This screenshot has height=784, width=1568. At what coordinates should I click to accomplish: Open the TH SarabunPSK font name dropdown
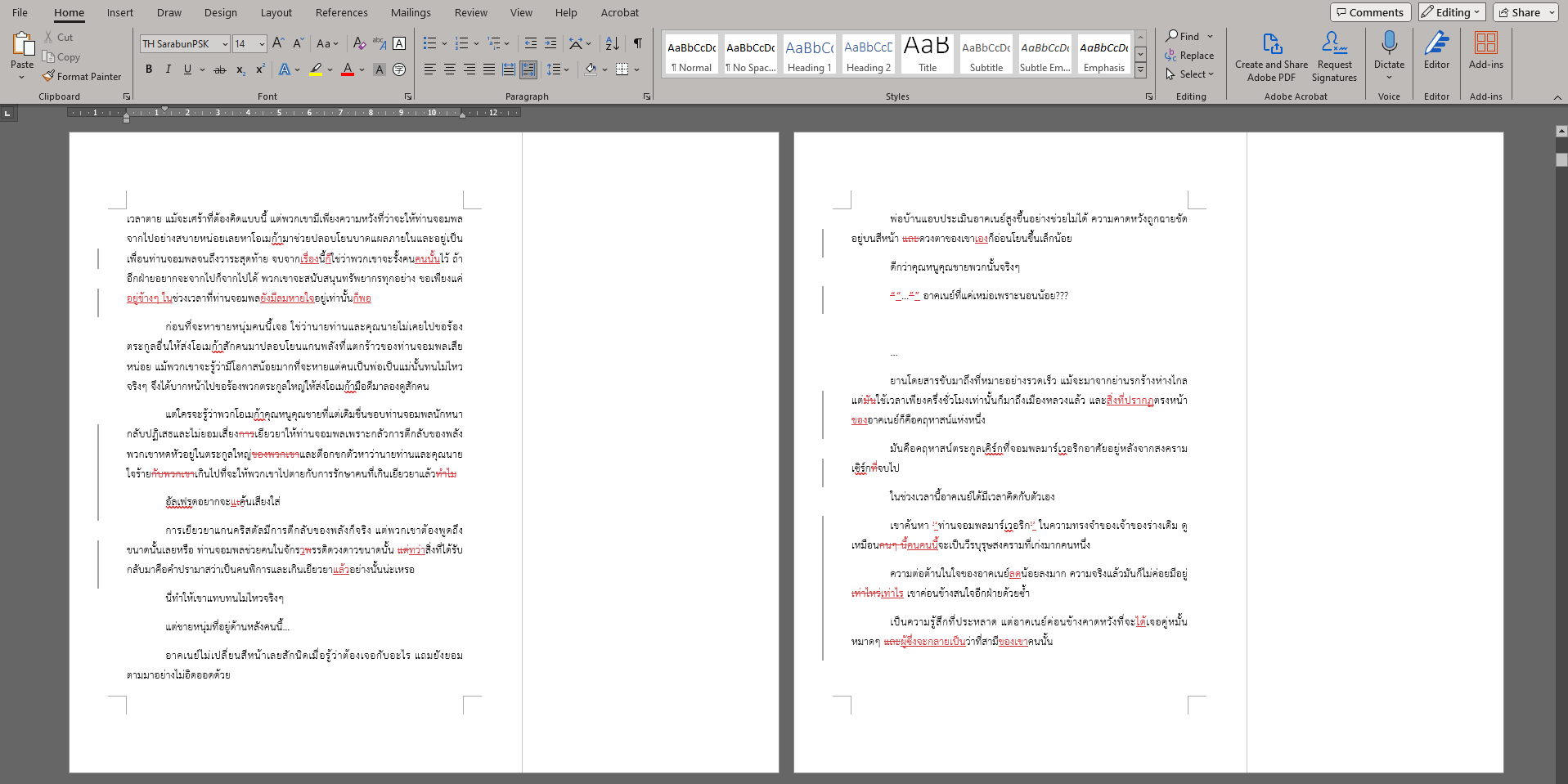click(225, 44)
